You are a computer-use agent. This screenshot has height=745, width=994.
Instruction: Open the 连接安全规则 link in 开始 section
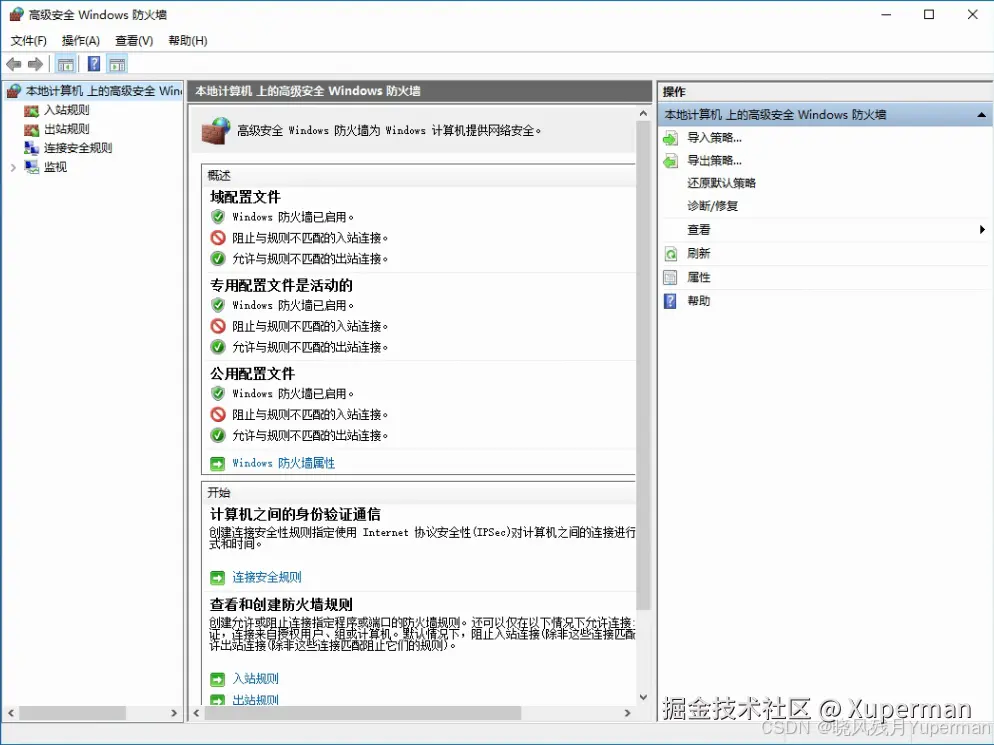[x=267, y=578]
